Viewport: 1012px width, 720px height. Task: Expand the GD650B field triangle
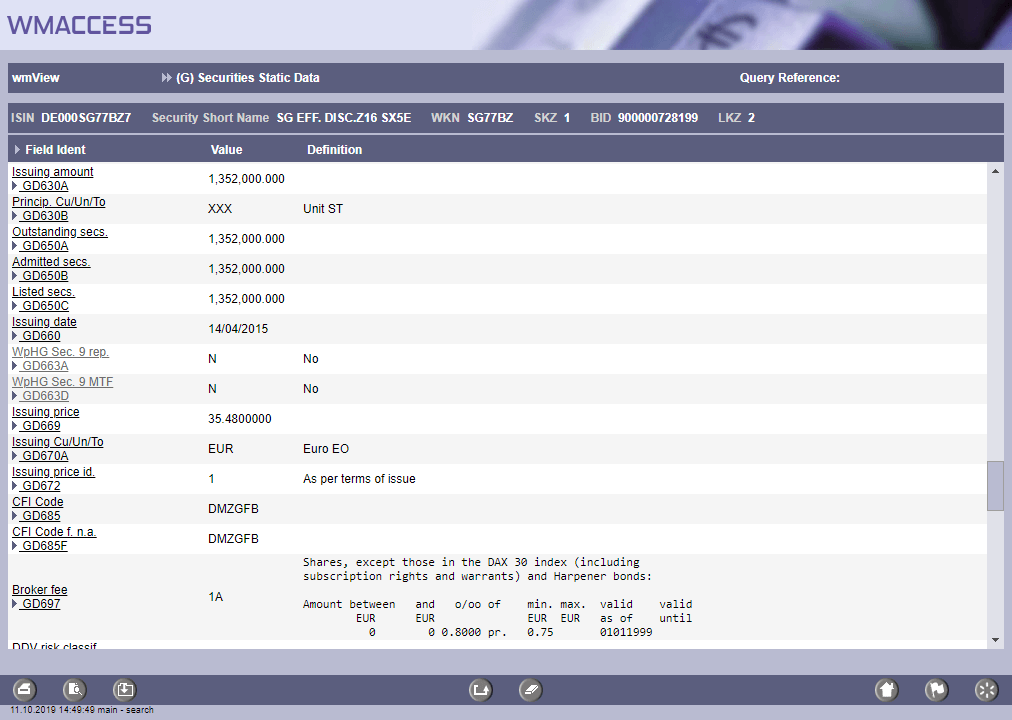click(15, 275)
